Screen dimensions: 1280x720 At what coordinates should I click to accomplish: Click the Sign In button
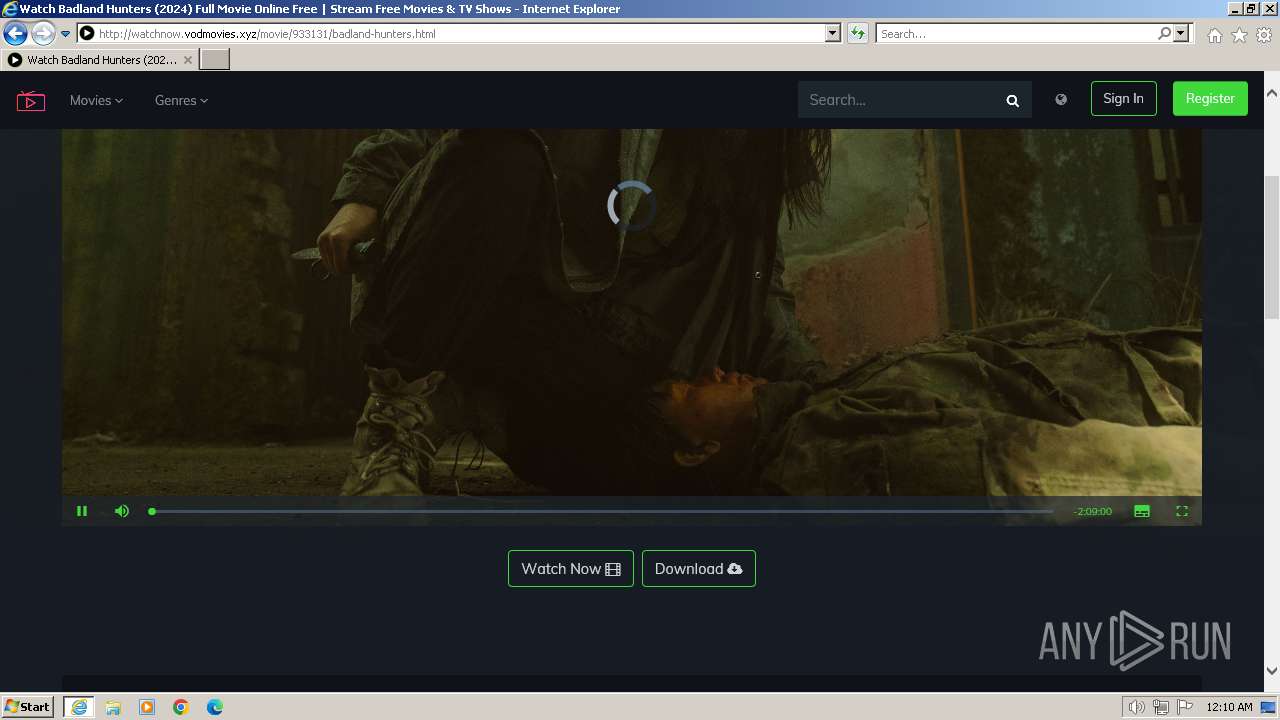pos(1123,98)
